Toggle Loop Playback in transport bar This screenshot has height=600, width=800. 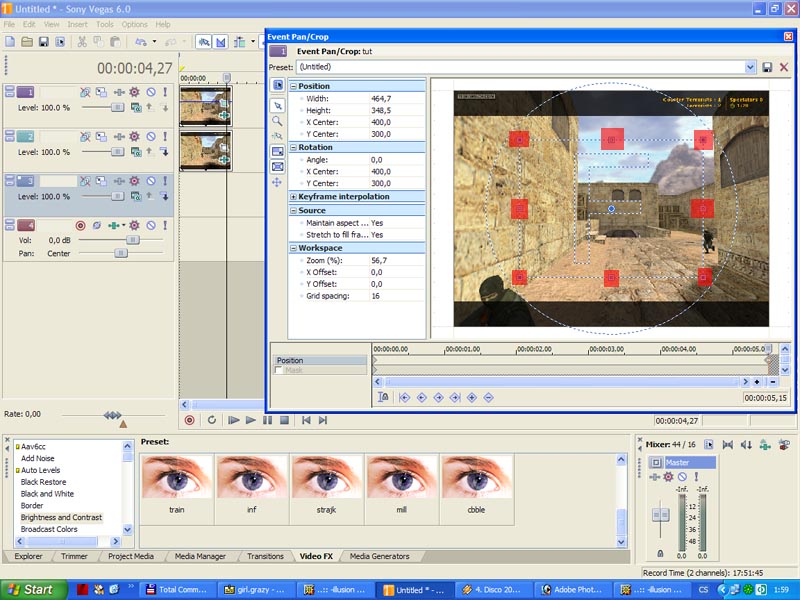(x=212, y=420)
